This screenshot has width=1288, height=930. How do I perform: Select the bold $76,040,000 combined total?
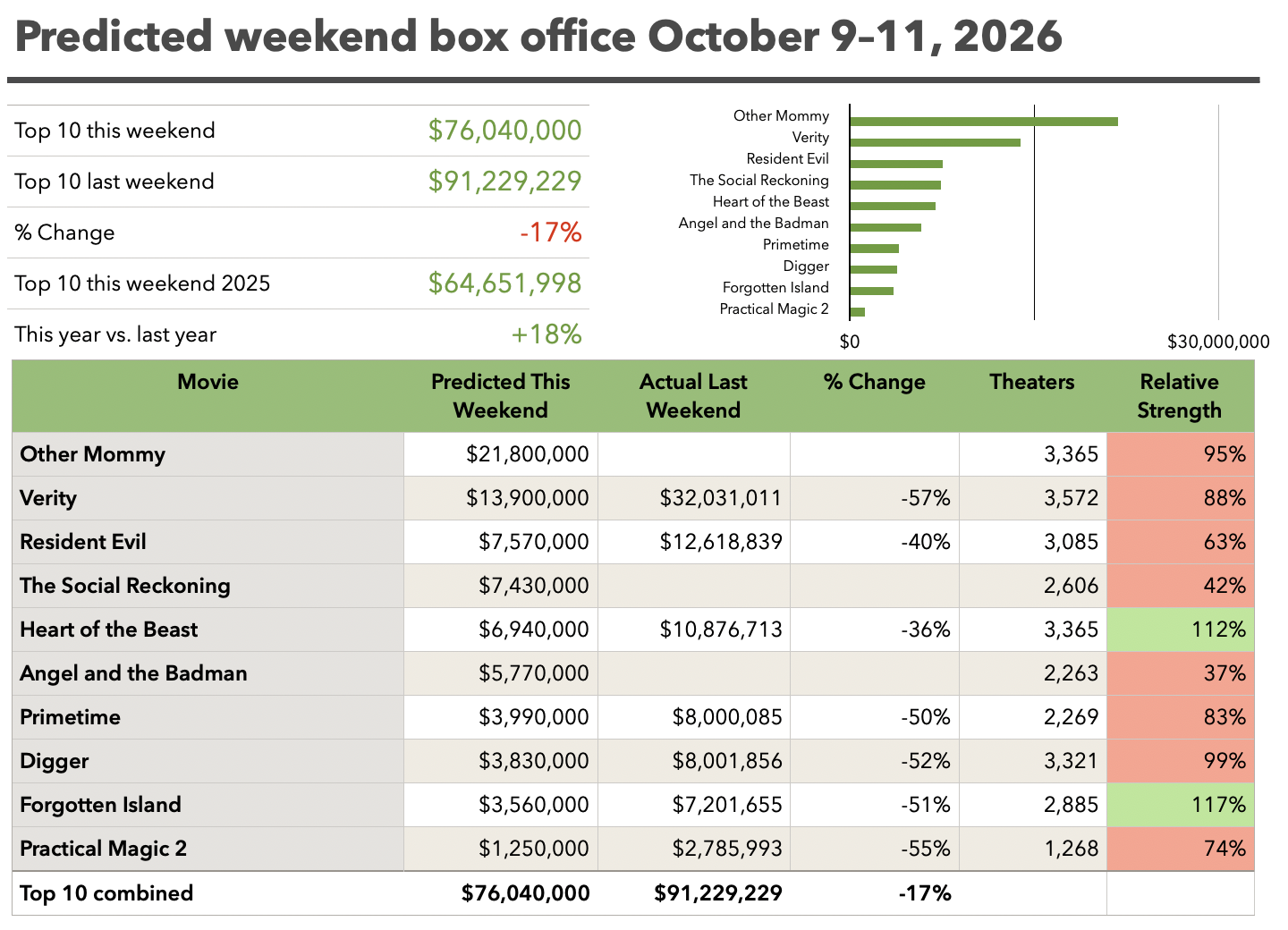pyautogui.click(x=526, y=893)
